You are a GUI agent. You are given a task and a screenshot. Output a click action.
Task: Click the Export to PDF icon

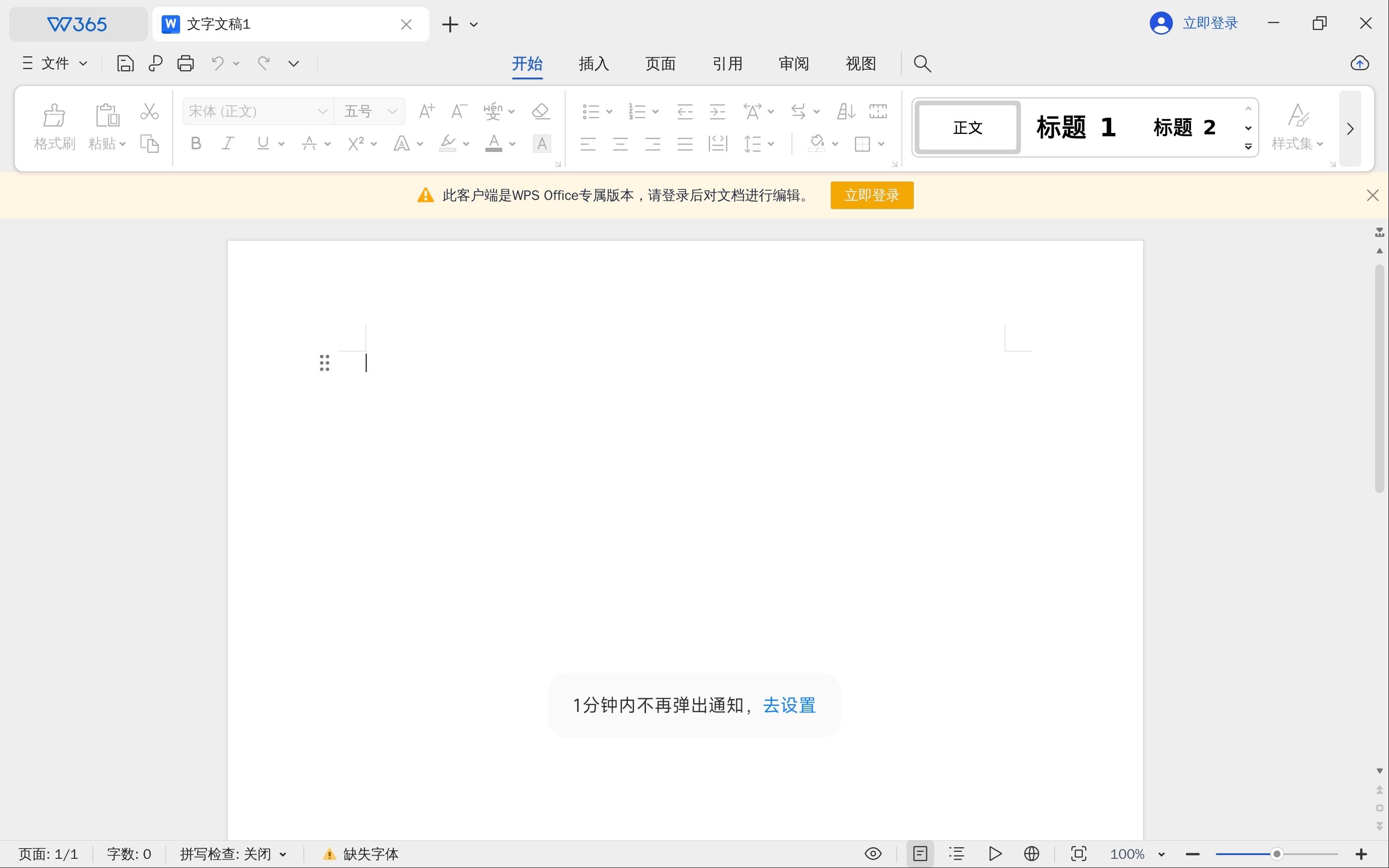pos(156,63)
